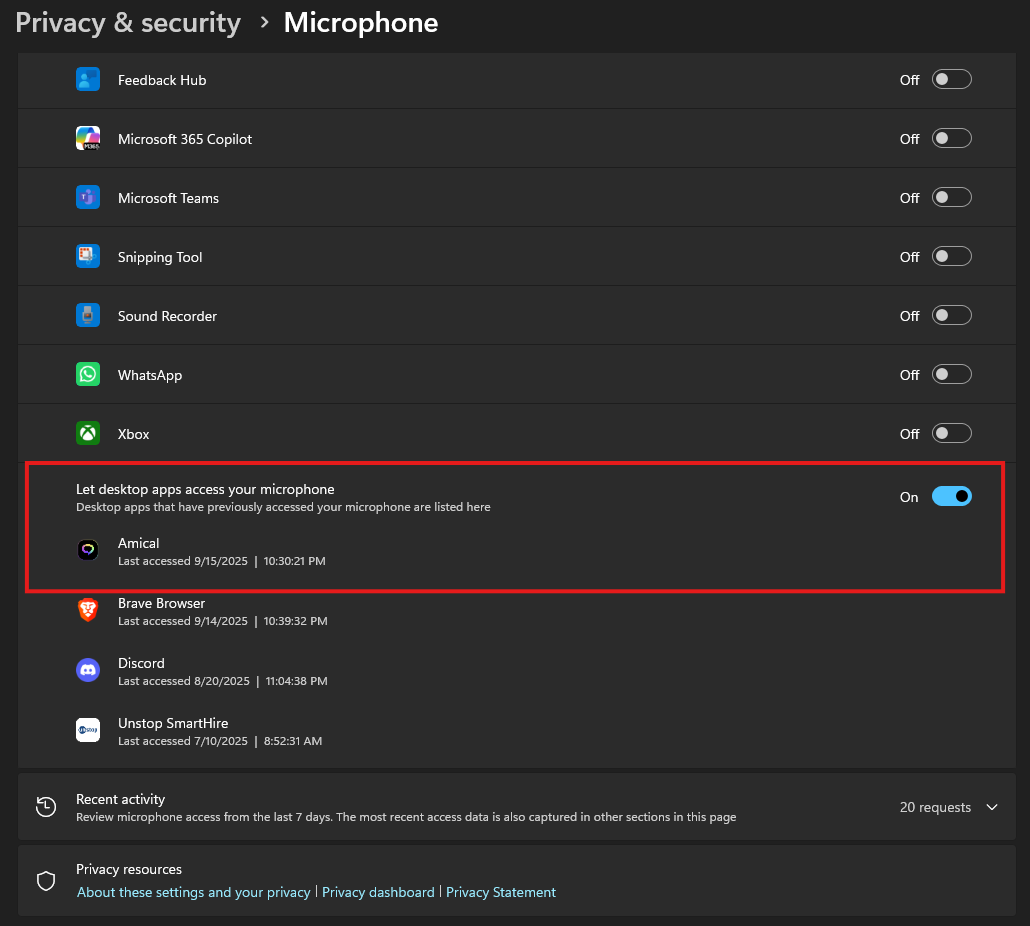This screenshot has height=926, width=1030.
Task: Disable desktop apps microphone access
Action: (951, 496)
